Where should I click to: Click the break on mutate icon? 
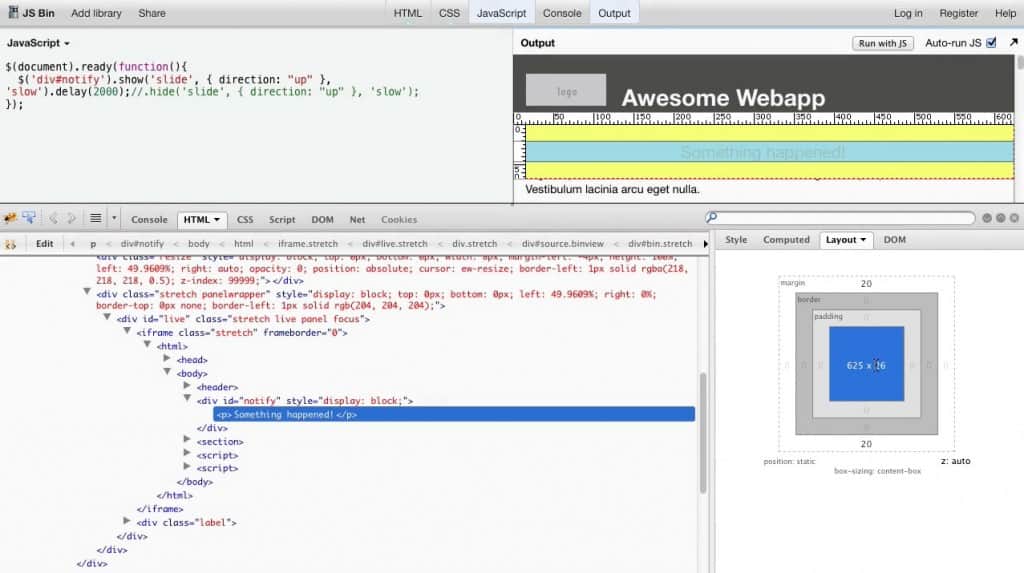[10, 244]
